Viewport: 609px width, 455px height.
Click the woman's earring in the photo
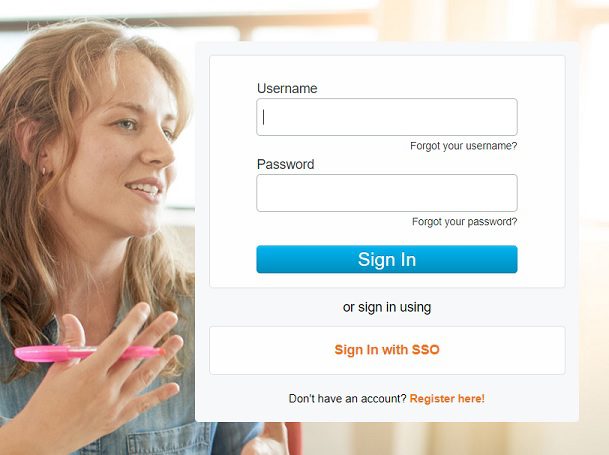tap(44, 170)
